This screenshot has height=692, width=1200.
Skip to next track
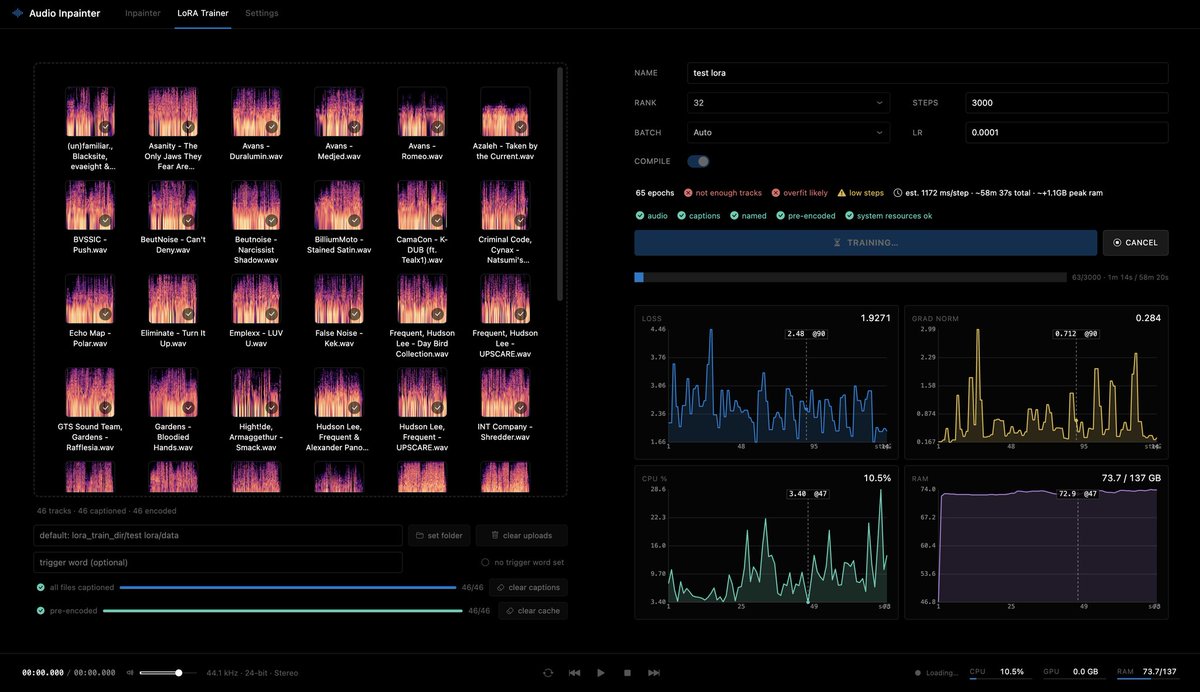pos(654,673)
